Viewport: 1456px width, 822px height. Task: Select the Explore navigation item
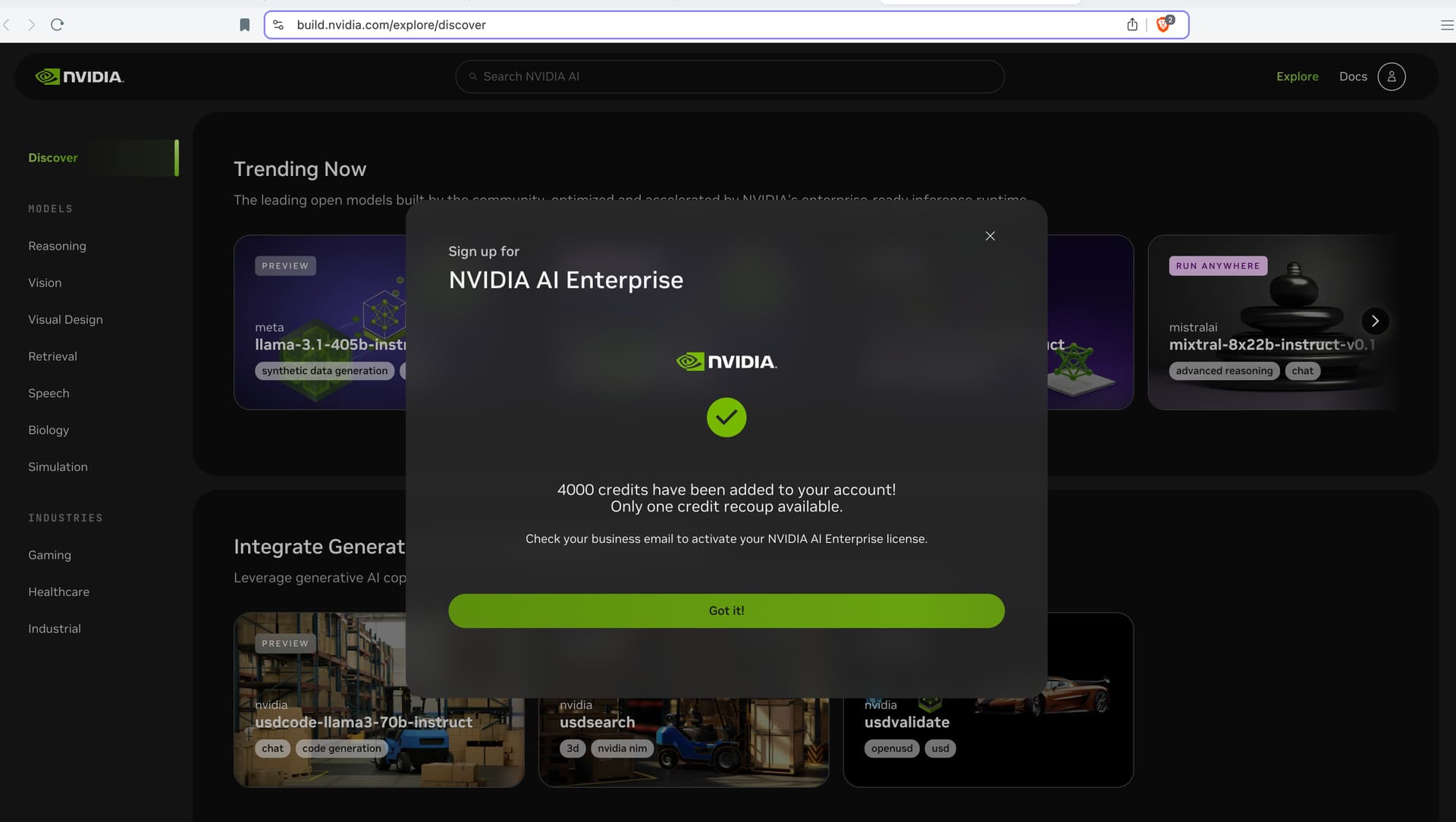click(1297, 77)
